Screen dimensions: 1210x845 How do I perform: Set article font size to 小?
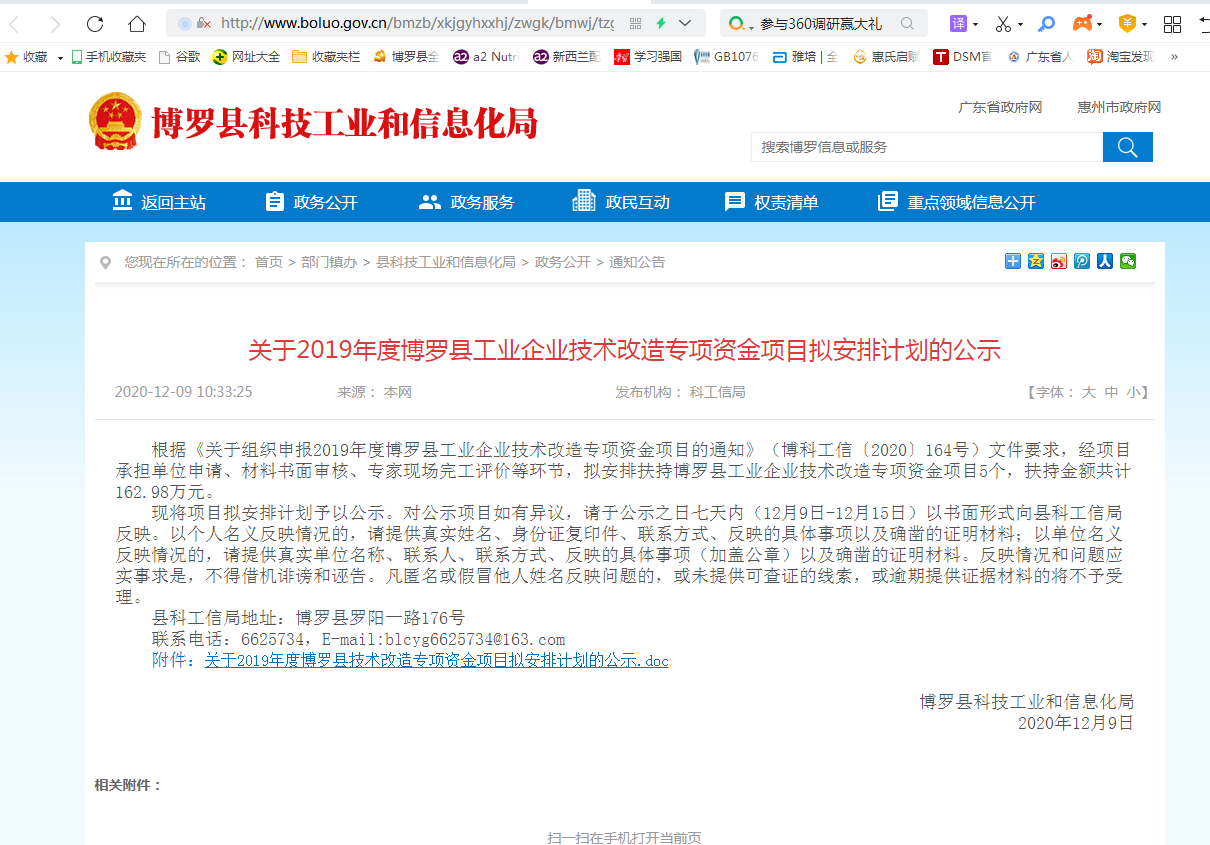pyautogui.click(x=1133, y=392)
